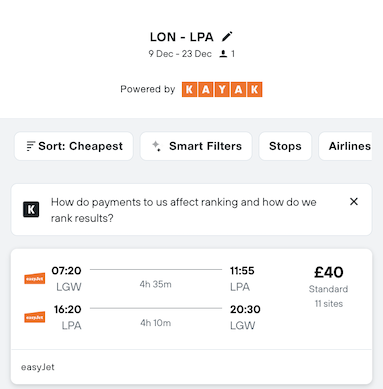Click the LON - LPA route title
The width and height of the screenshot is (383, 389).
[181, 37]
